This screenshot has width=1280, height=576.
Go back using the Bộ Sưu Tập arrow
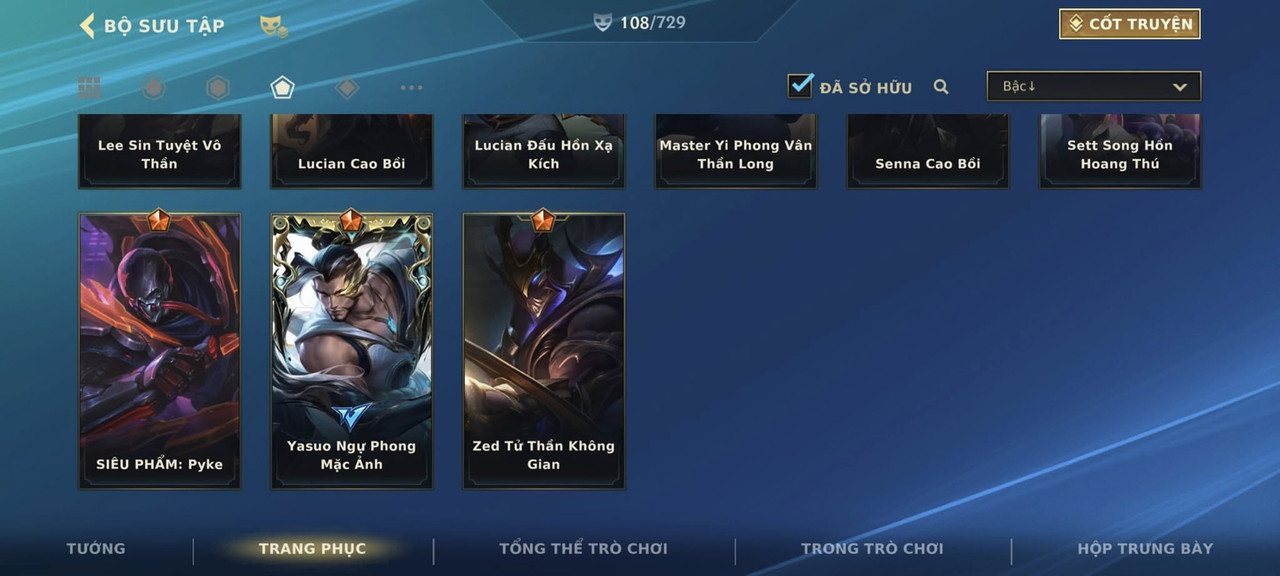(87, 25)
